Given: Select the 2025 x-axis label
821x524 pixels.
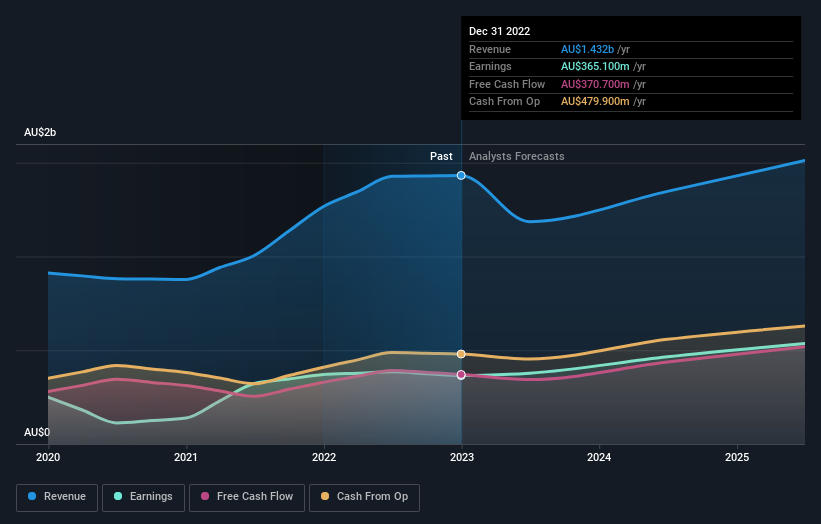Looking at the screenshot, I should tap(737, 457).
